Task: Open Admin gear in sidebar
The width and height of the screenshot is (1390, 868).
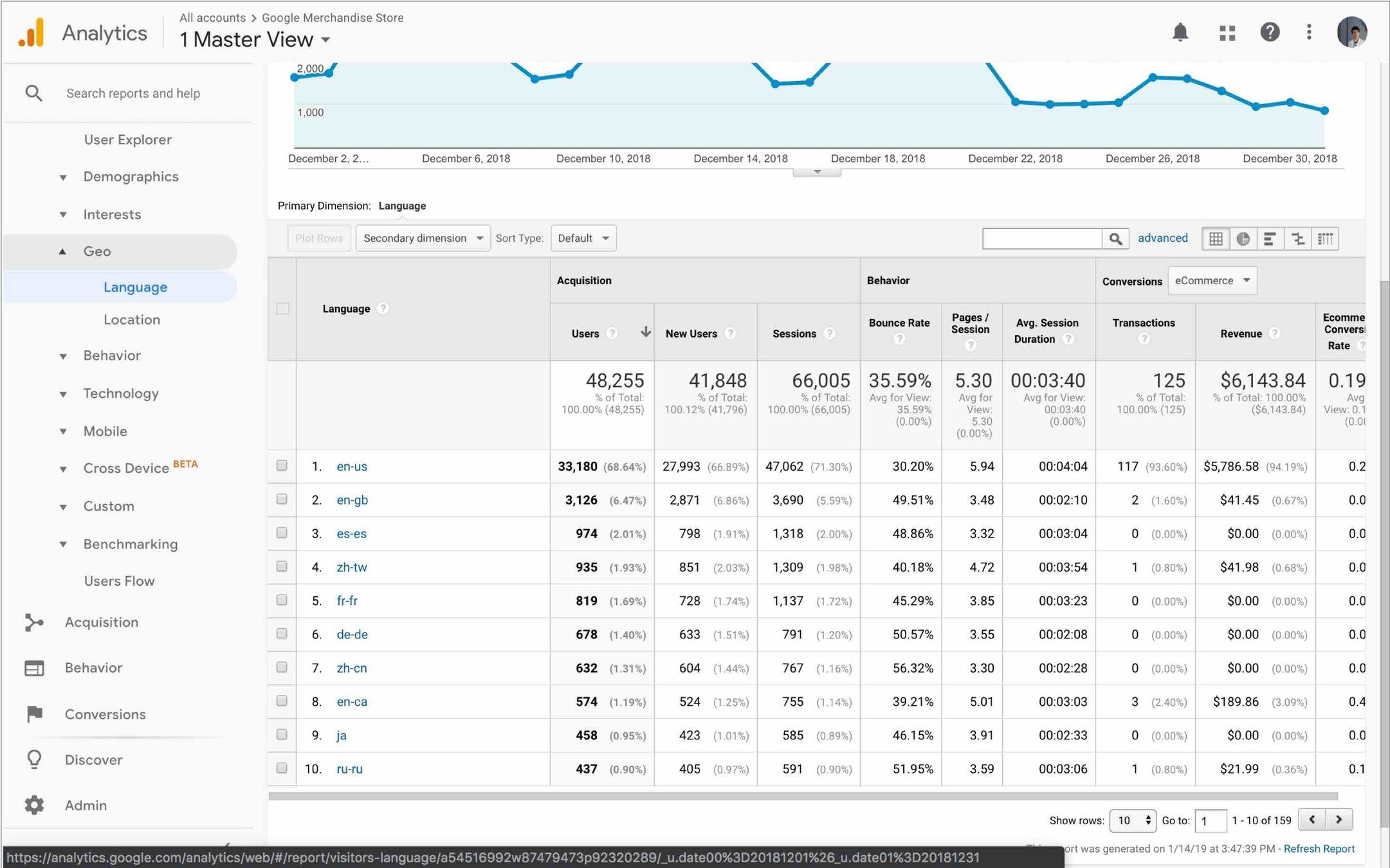Action: (34, 805)
